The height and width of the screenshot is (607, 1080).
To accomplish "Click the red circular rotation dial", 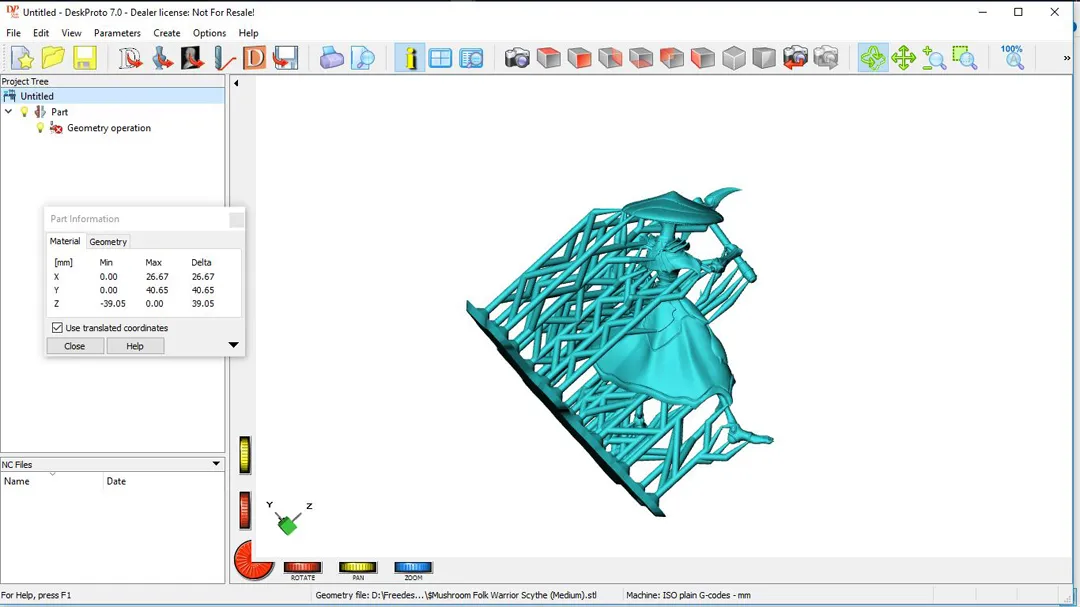I will tap(252, 560).
